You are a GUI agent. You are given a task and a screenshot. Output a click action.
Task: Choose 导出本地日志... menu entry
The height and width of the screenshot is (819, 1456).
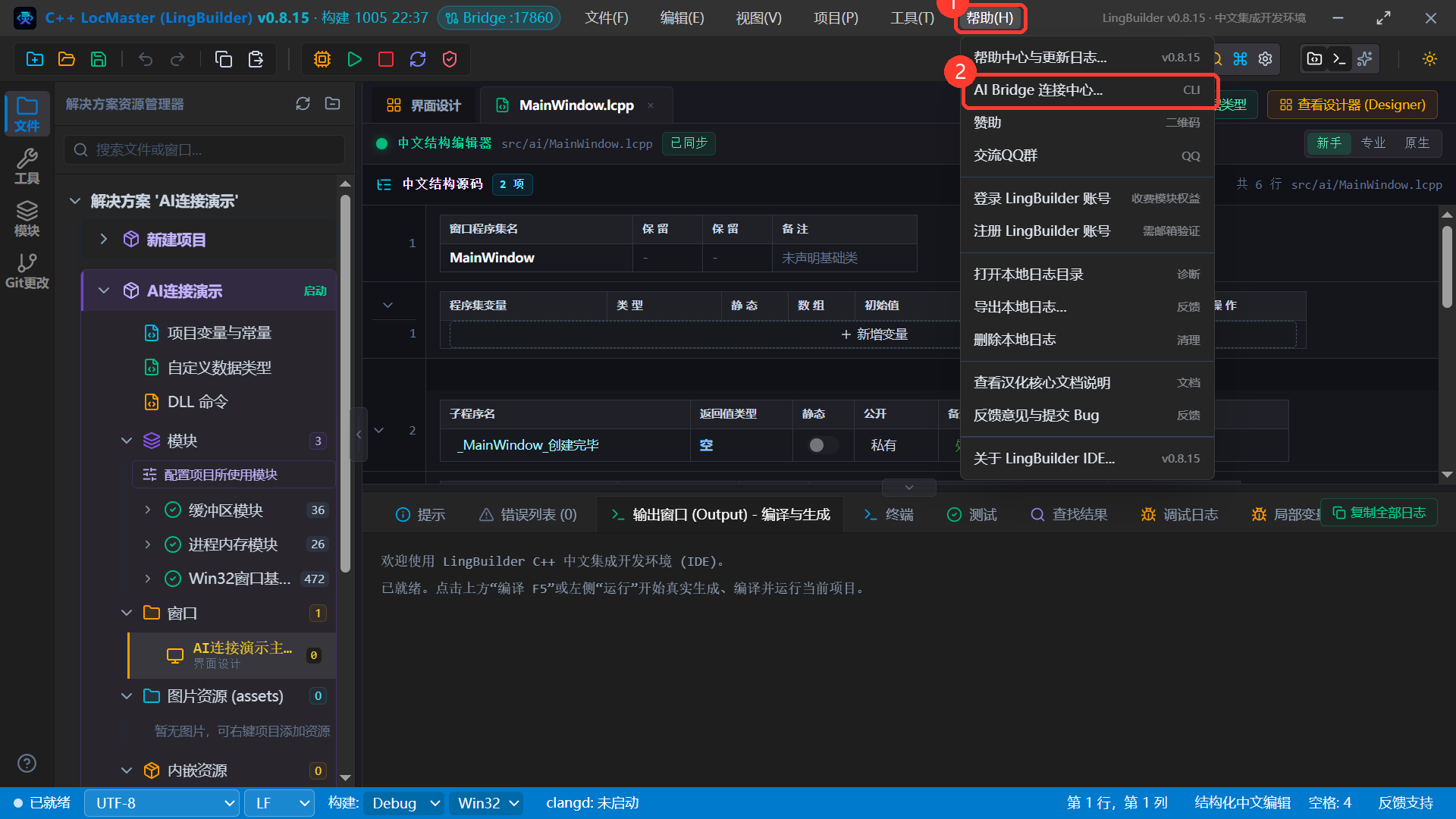[1087, 307]
